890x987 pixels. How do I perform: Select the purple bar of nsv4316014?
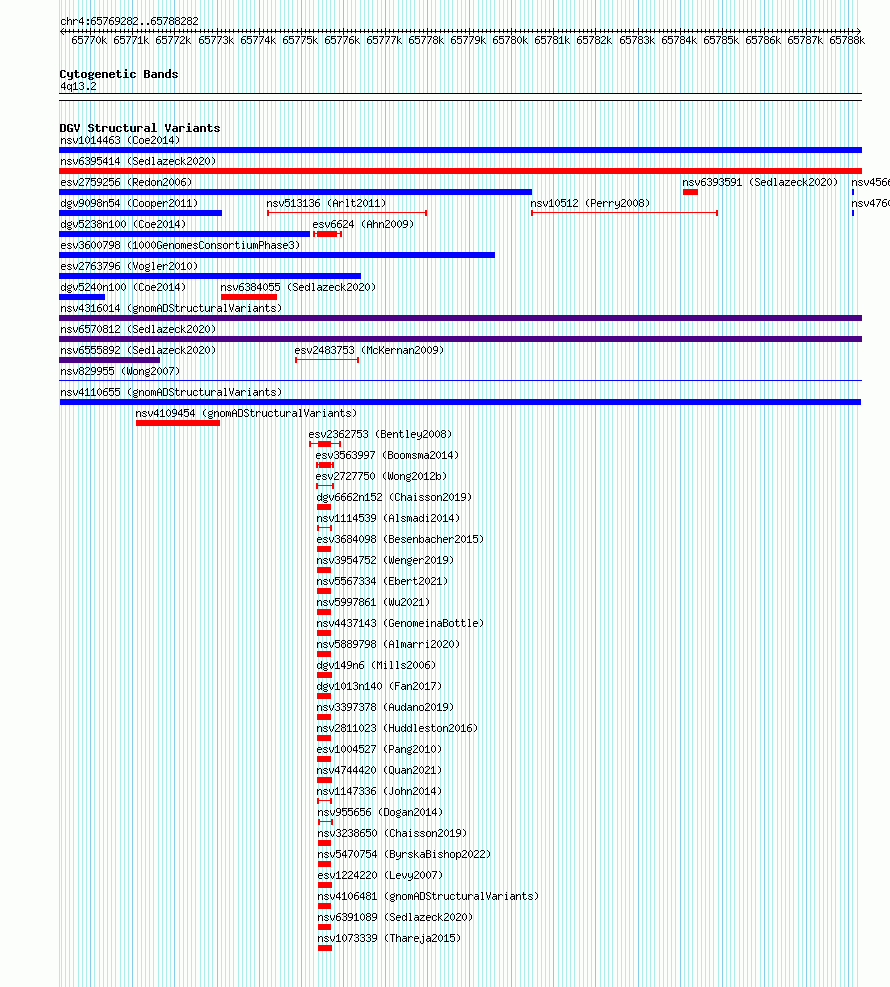pos(460,318)
